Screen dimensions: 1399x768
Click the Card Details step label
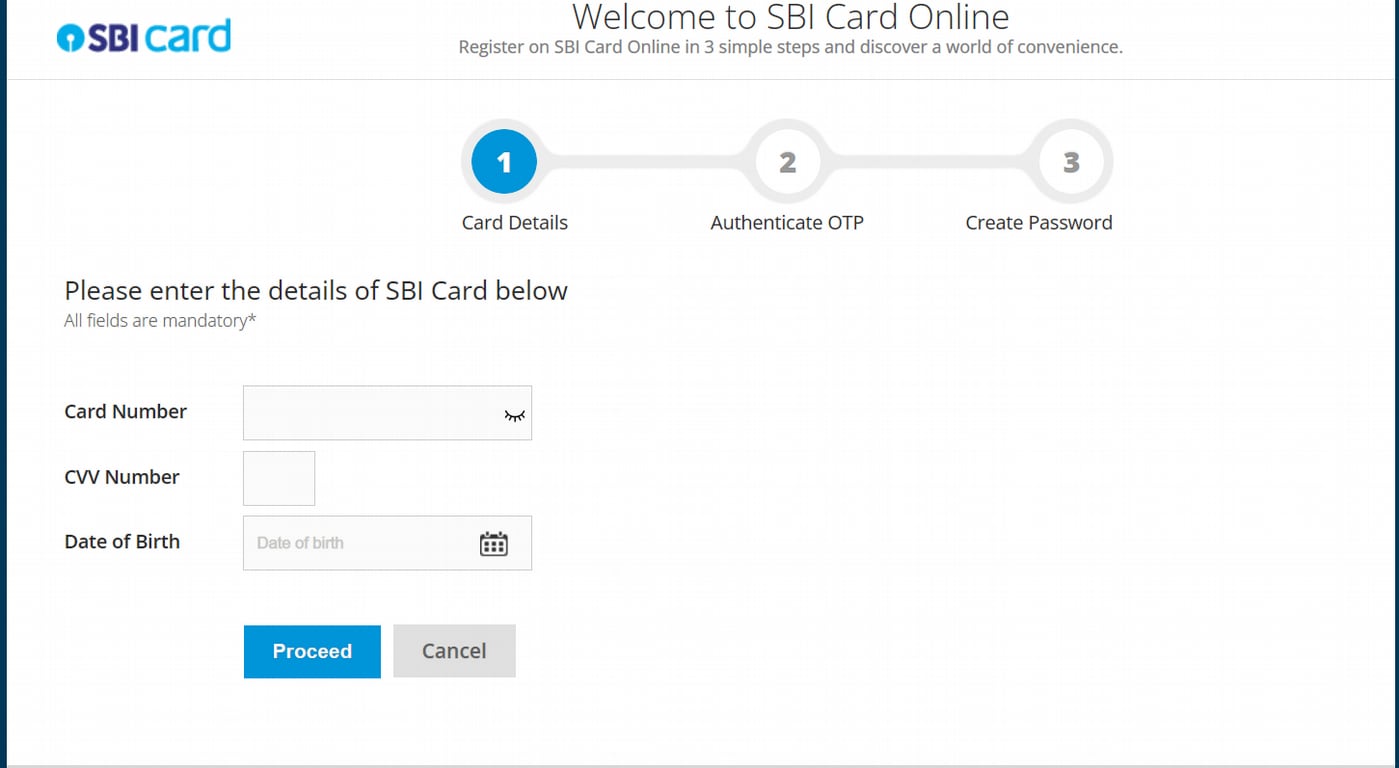[x=514, y=222]
